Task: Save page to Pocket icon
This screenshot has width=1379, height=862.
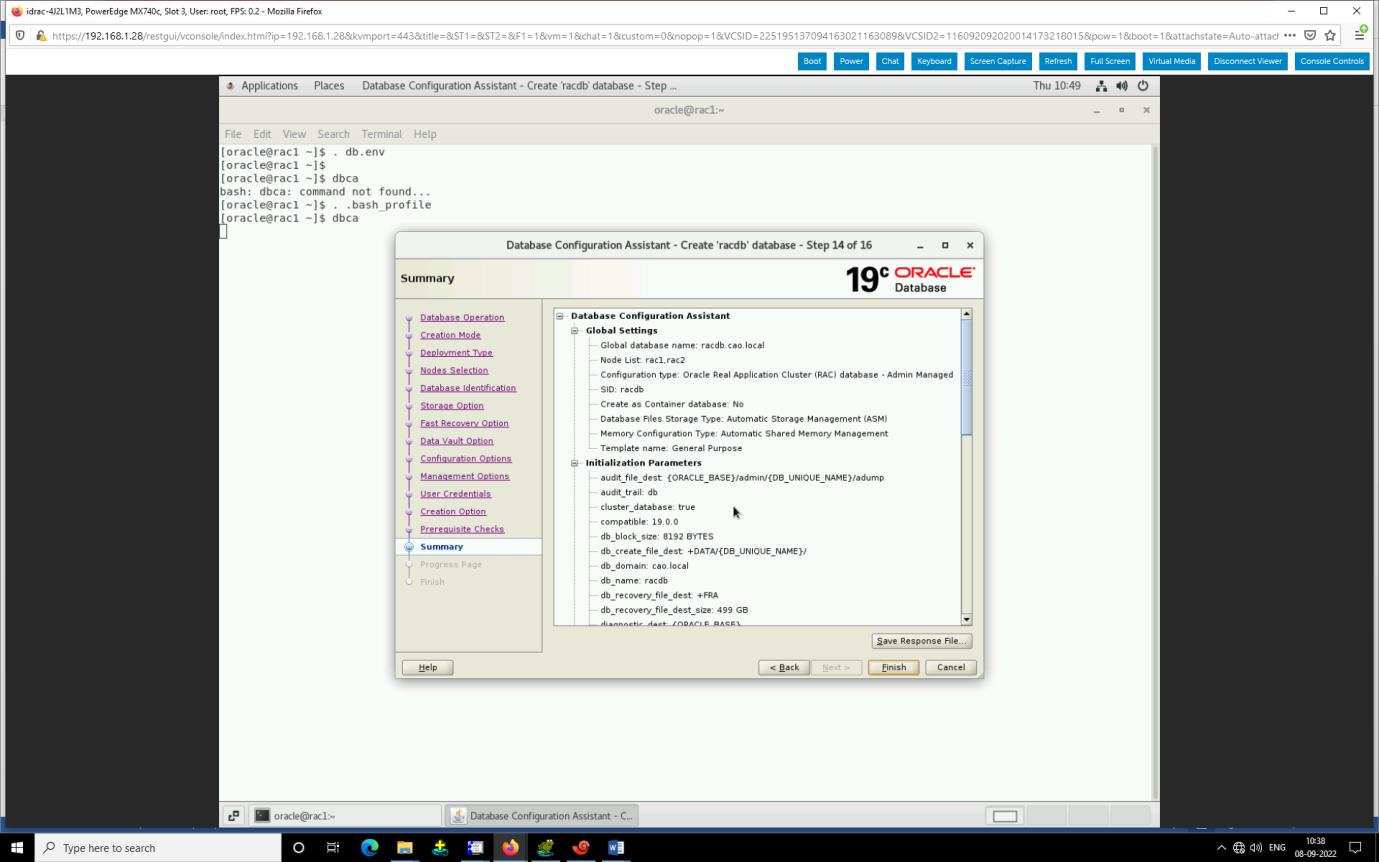Action: pos(1309,35)
